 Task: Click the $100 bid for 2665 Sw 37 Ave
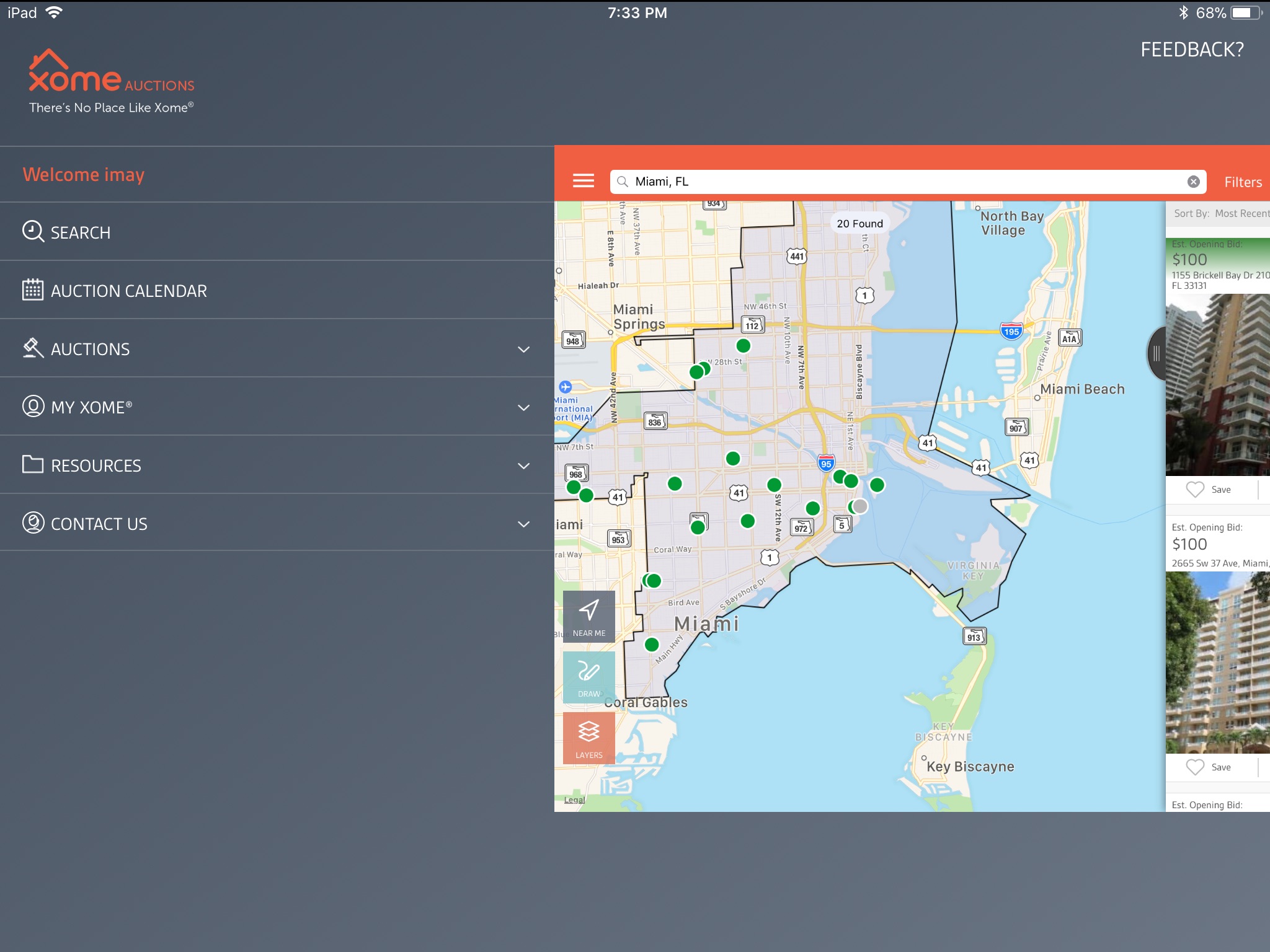[1189, 544]
